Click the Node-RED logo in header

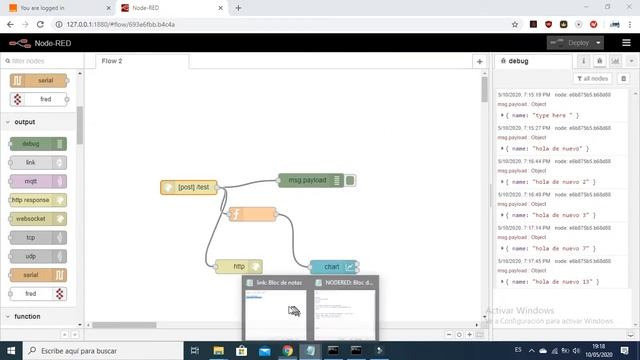[20, 43]
